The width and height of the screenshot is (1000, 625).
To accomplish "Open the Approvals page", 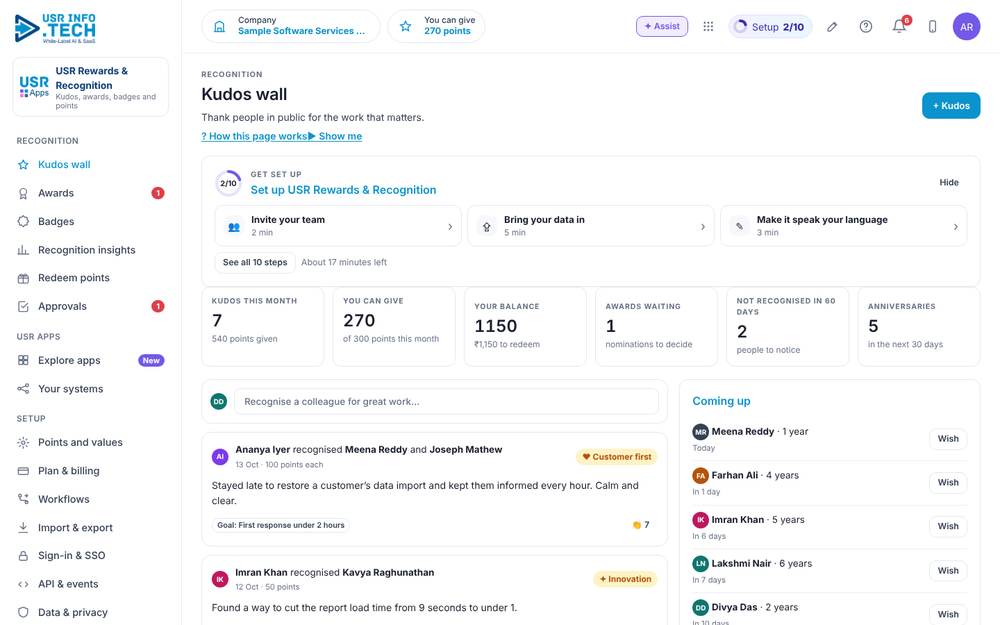I will (91, 307).
